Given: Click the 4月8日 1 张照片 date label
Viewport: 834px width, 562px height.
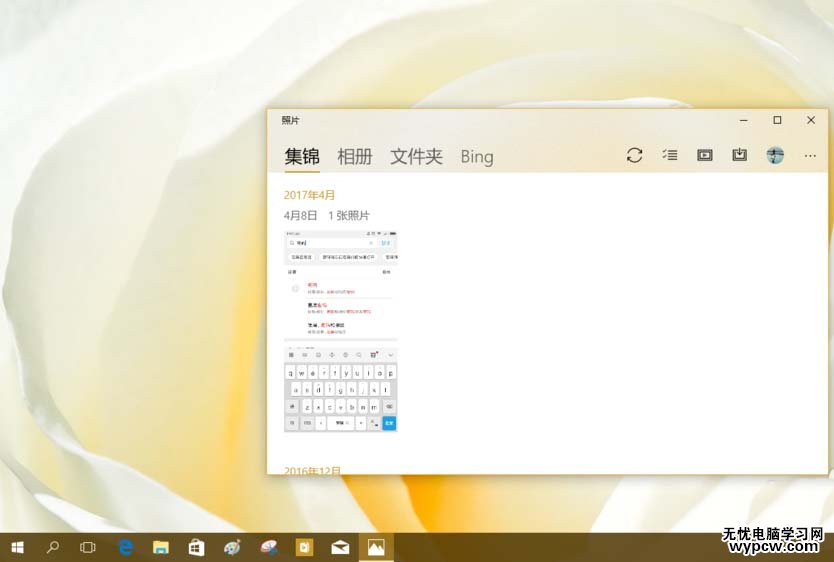Looking at the screenshot, I should 327,215.
